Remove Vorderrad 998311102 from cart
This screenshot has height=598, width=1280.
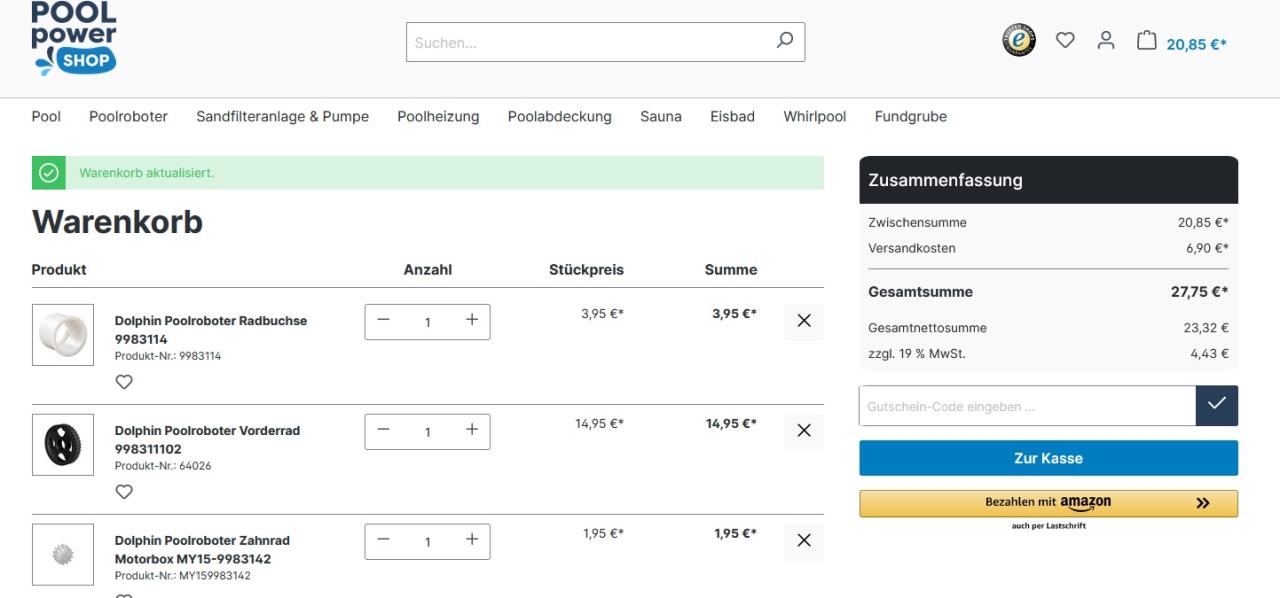804,431
